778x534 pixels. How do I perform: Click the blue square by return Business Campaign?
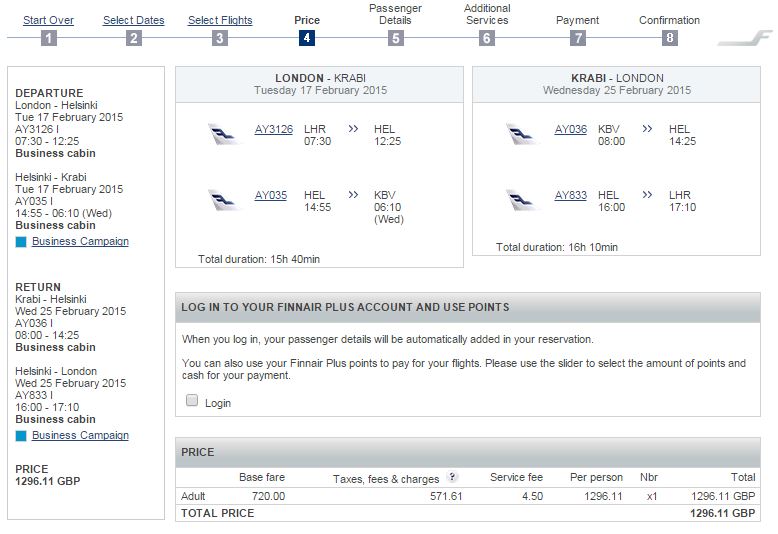click(22, 436)
